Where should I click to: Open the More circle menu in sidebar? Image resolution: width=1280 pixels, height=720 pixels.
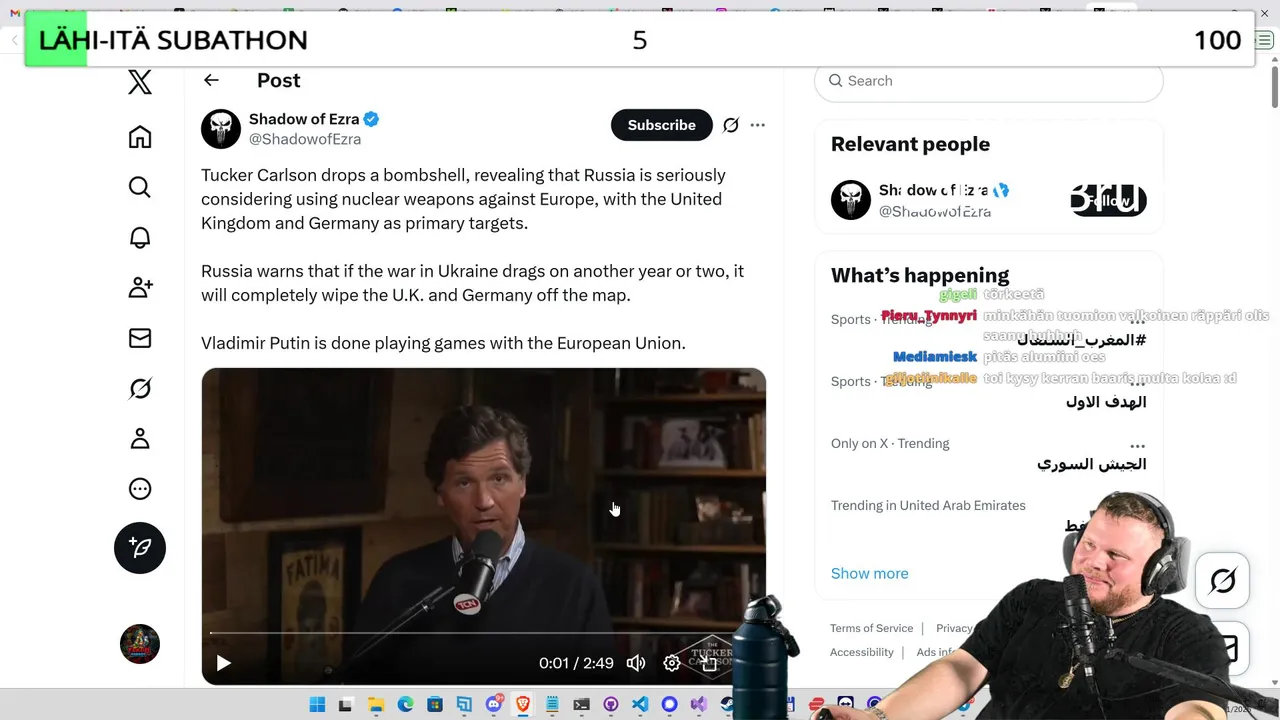[140, 489]
